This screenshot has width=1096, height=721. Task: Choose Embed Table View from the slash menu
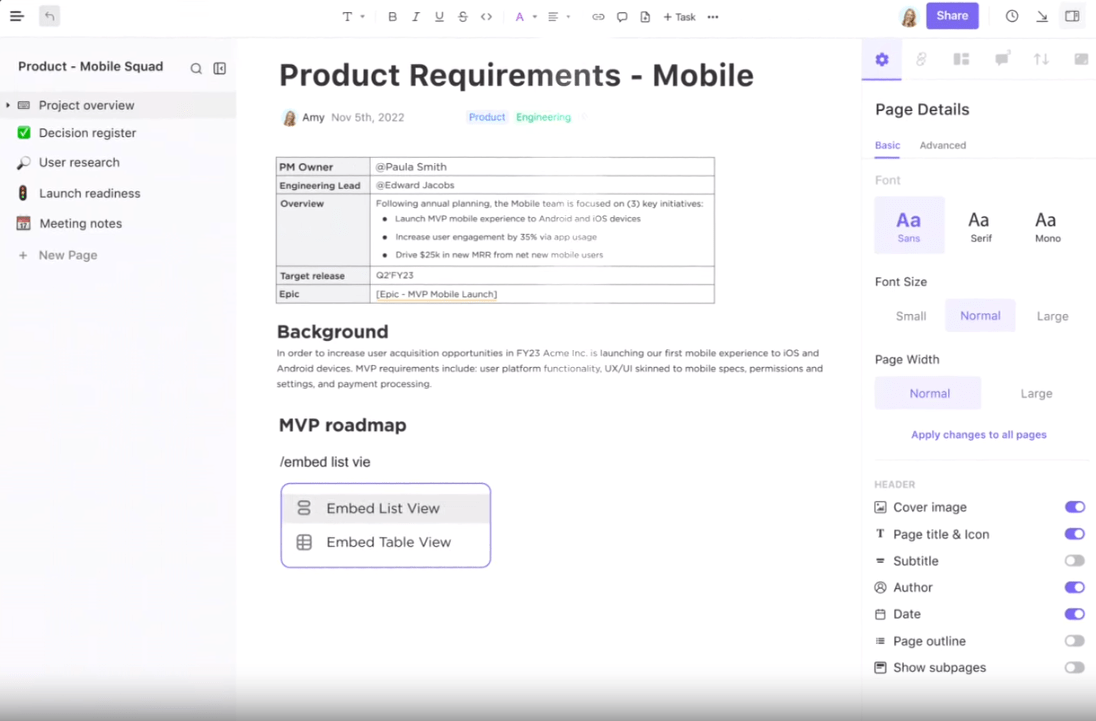[385, 542]
